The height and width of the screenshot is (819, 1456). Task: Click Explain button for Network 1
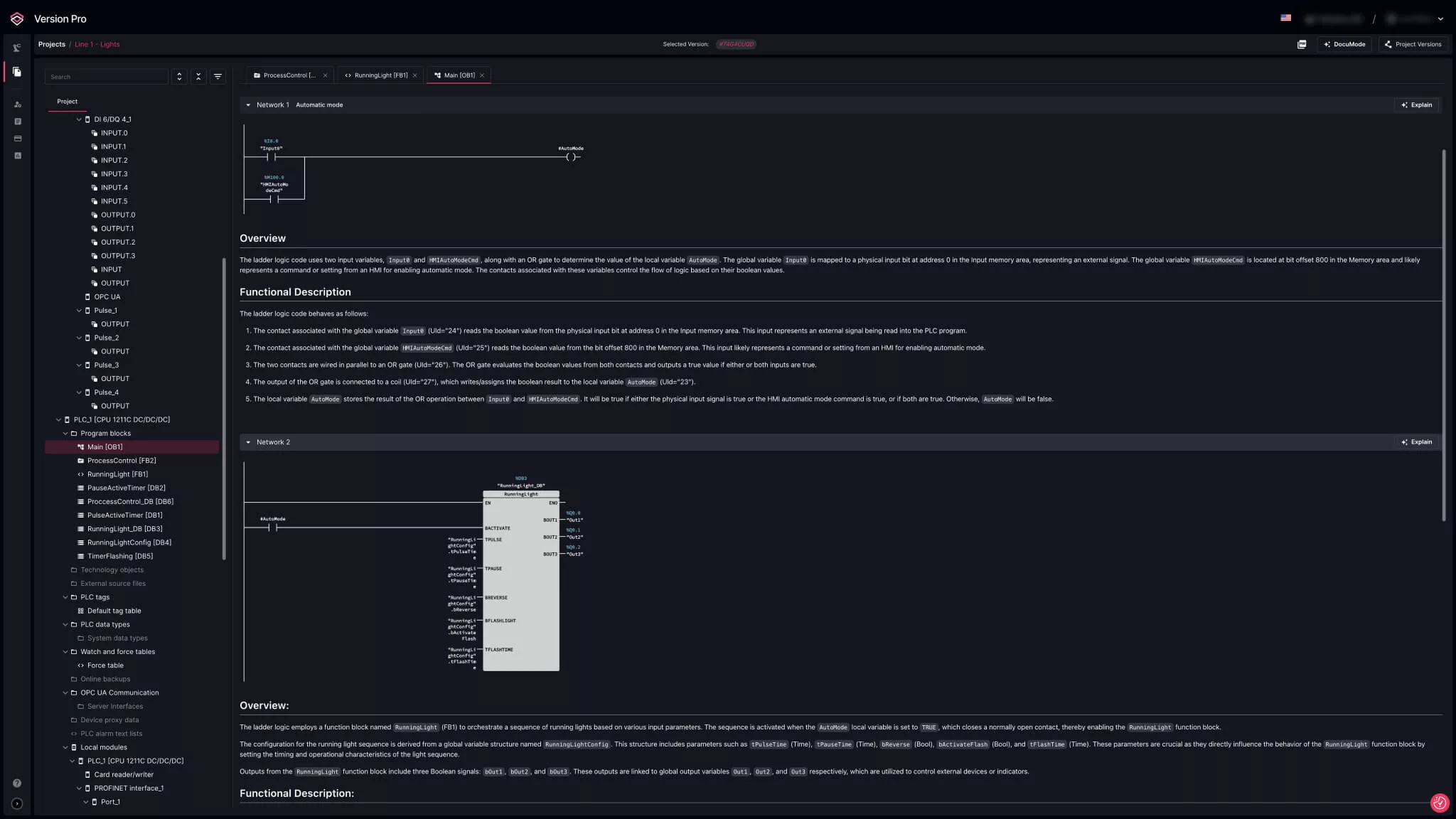(x=1416, y=105)
